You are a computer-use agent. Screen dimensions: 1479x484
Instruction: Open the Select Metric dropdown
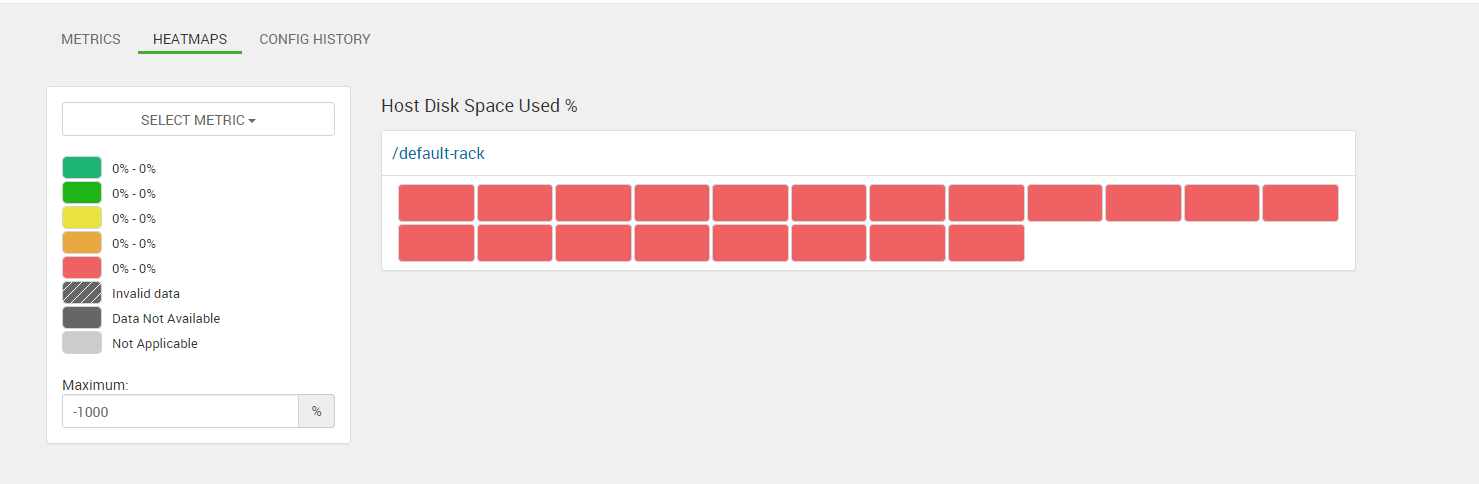point(198,120)
